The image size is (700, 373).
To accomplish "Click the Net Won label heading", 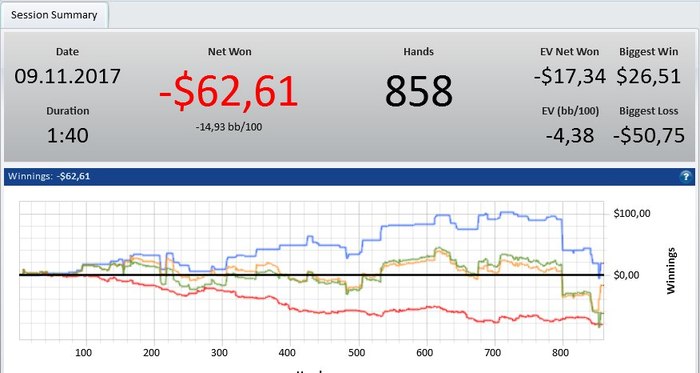I will 229,52.
